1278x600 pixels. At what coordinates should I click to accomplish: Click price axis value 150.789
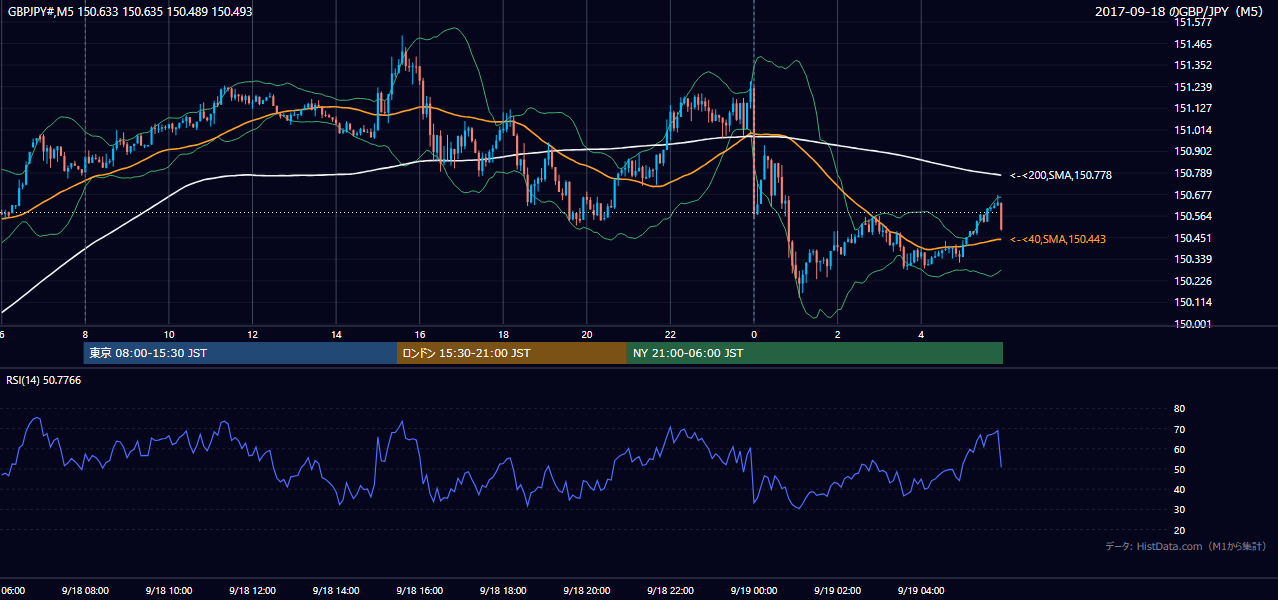pyautogui.click(x=1193, y=174)
